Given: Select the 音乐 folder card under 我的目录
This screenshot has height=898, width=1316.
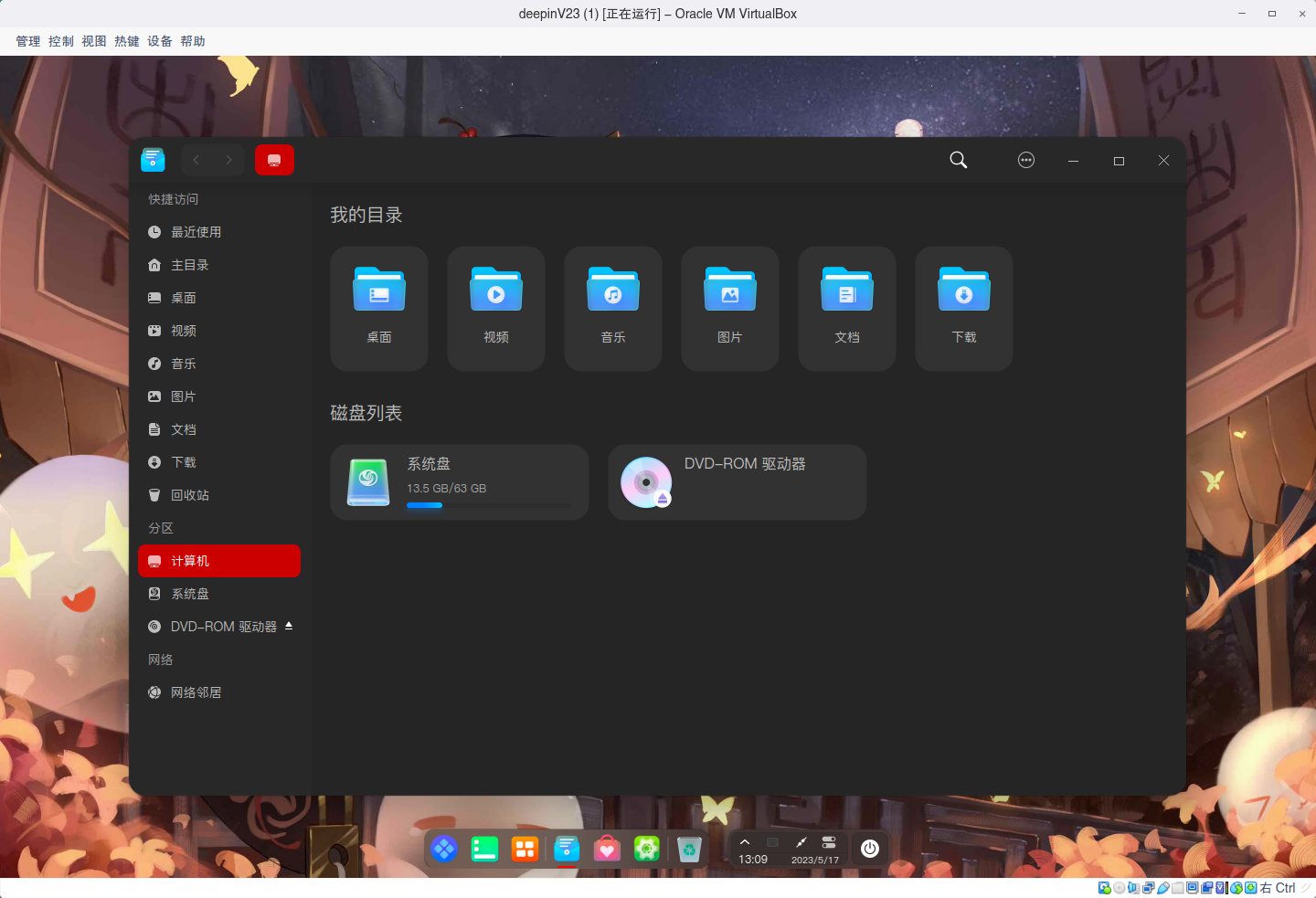Looking at the screenshot, I should [613, 309].
